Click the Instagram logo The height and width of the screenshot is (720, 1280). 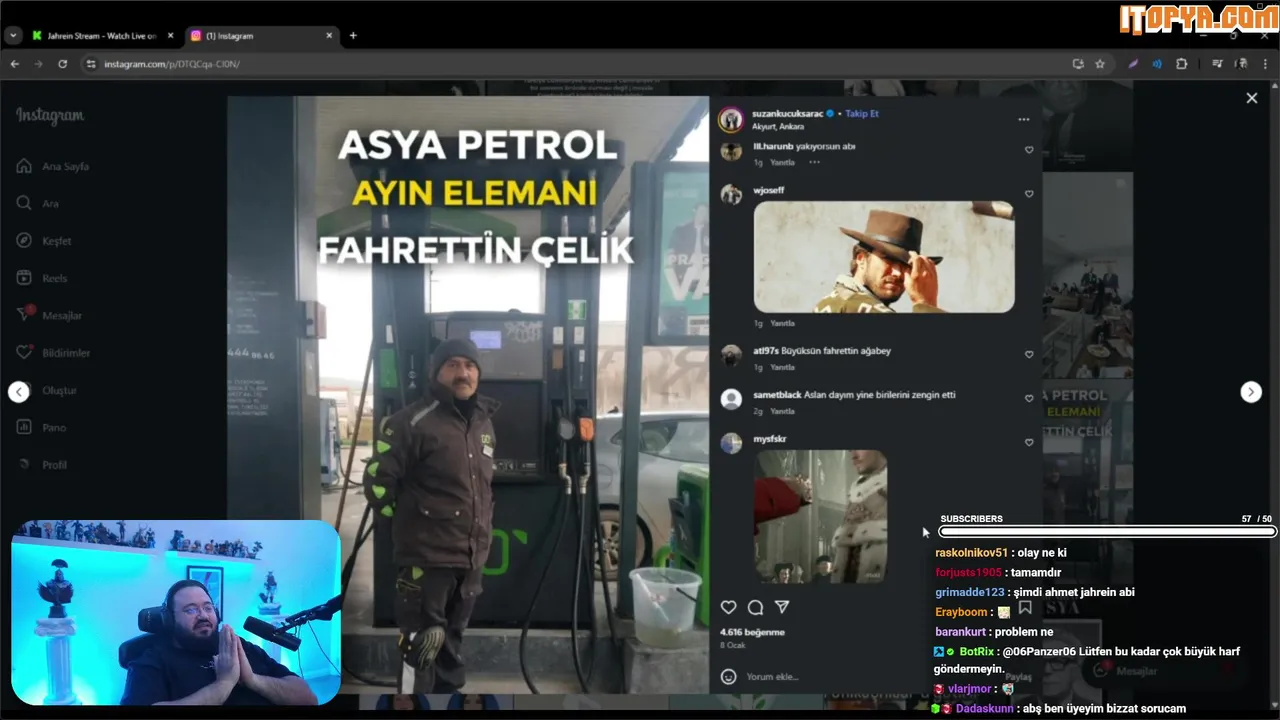point(50,116)
